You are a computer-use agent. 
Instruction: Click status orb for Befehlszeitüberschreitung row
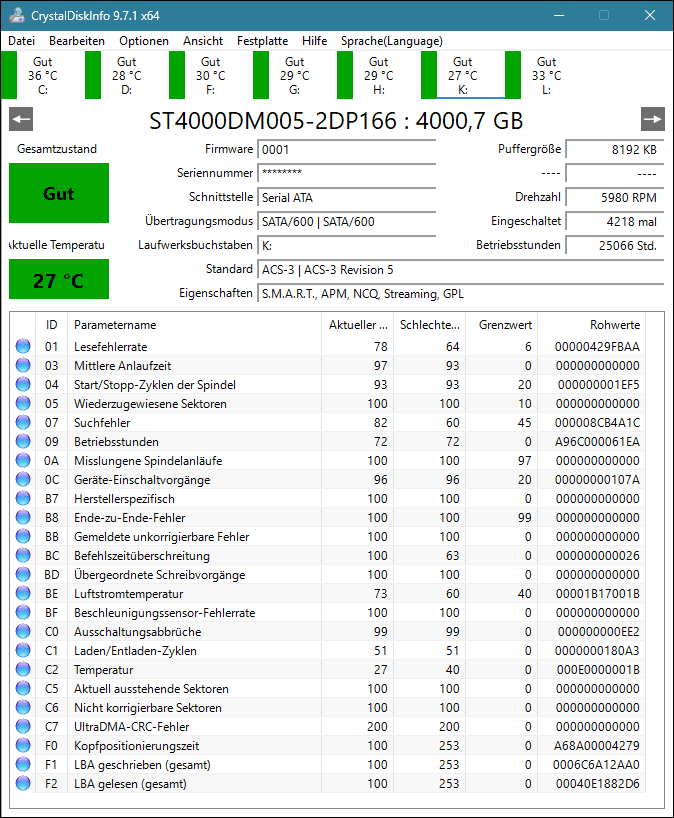pos(23,555)
